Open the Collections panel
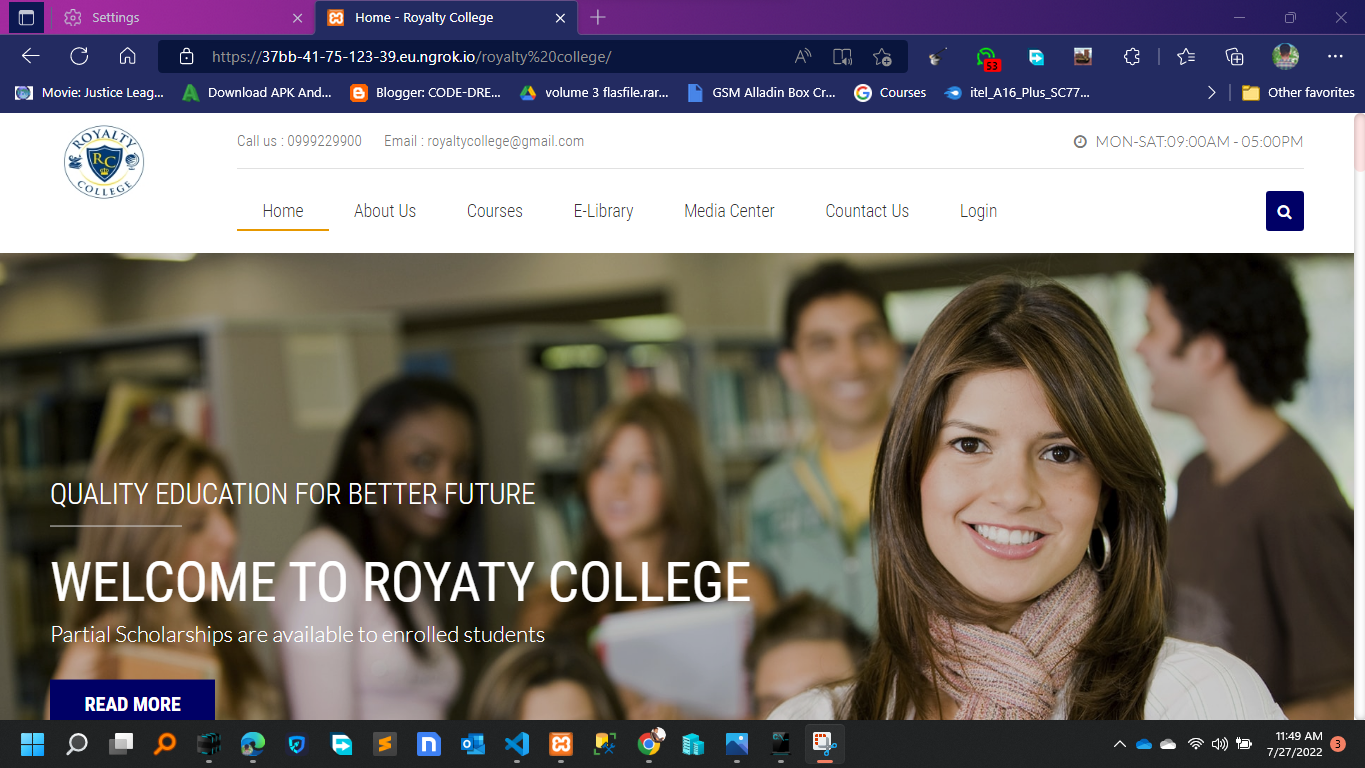 pyautogui.click(x=1235, y=57)
